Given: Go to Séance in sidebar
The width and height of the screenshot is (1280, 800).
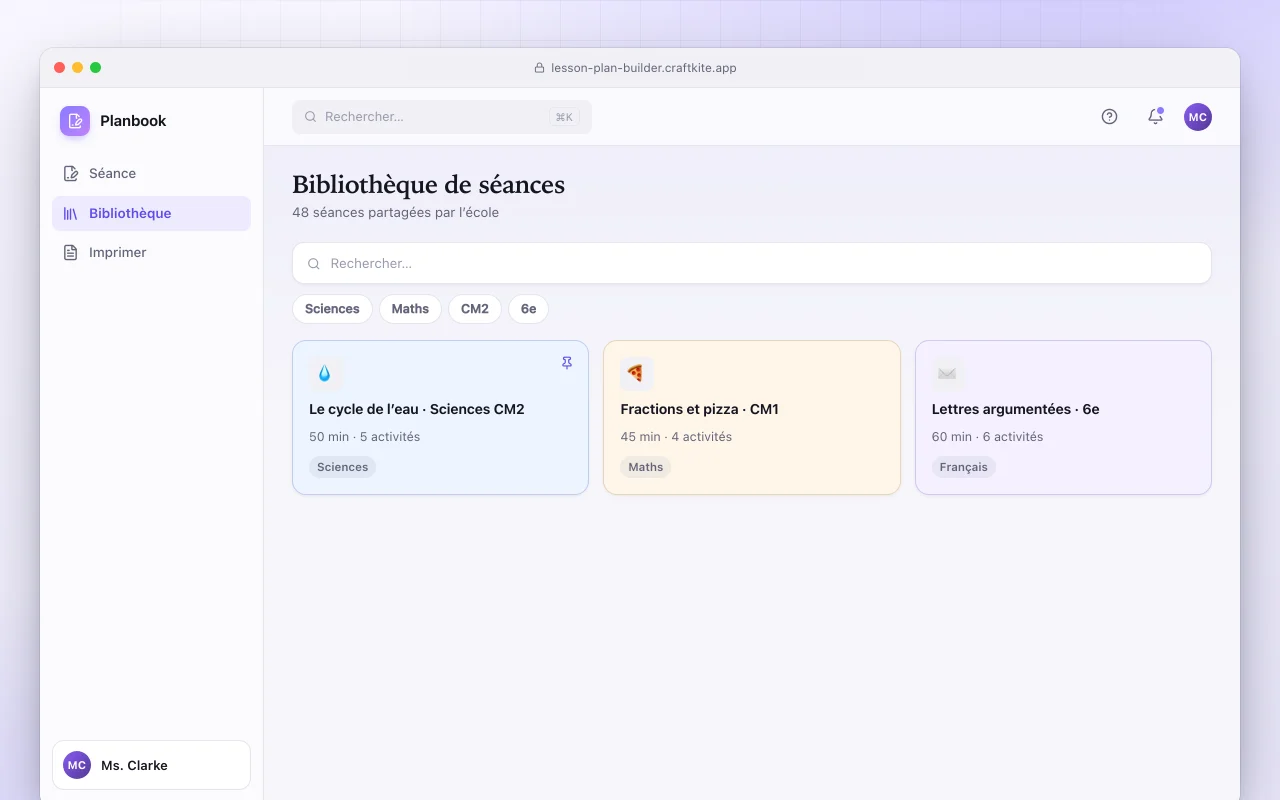Looking at the screenshot, I should 151,174.
